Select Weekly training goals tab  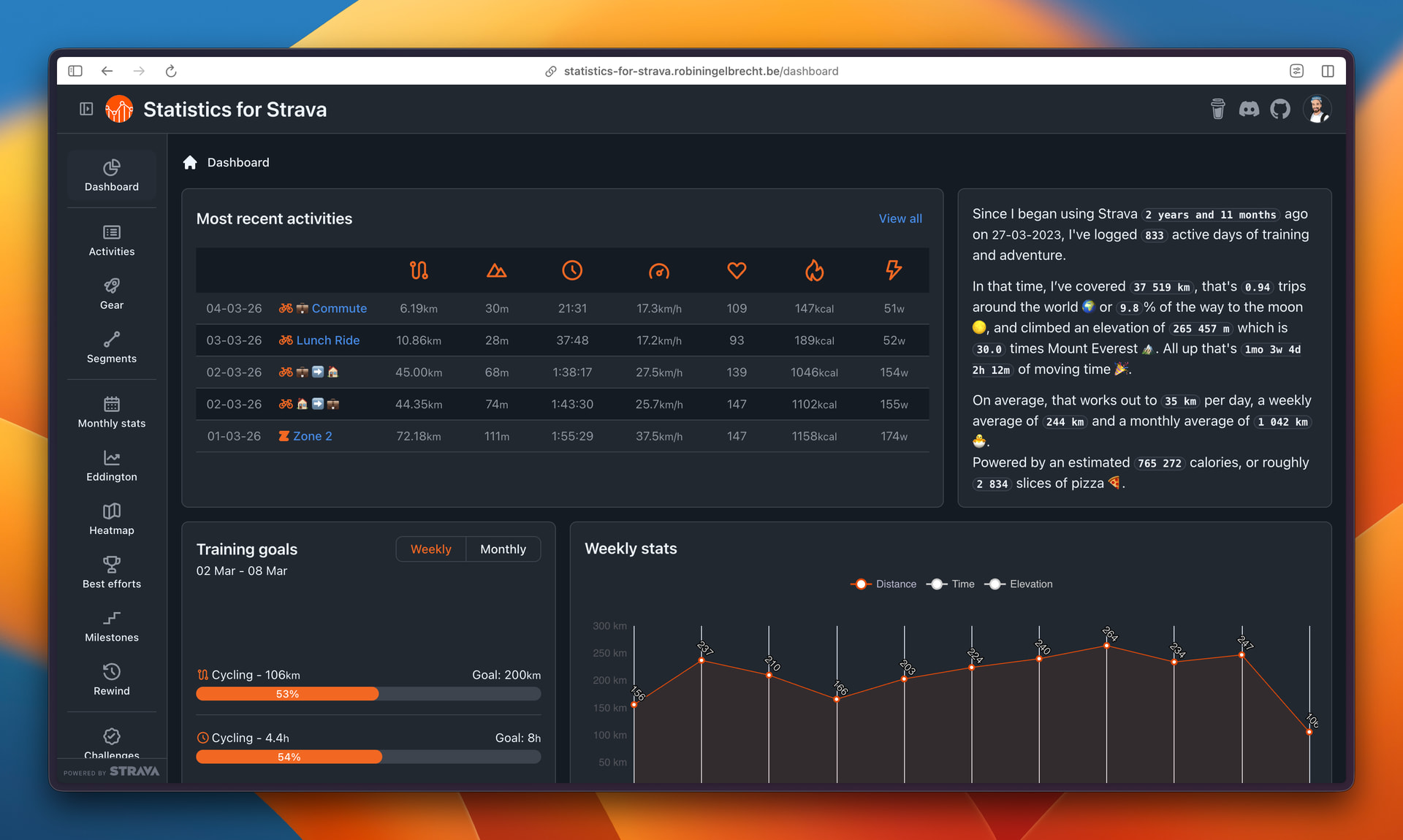coord(430,549)
